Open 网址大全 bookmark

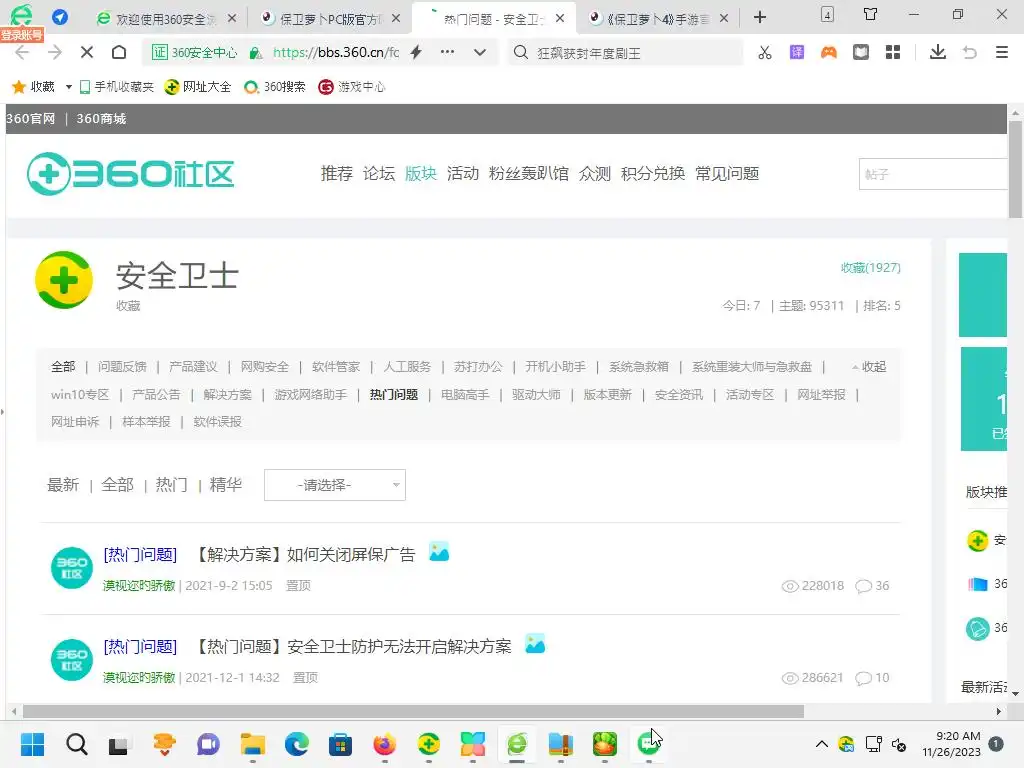coord(198,87)
